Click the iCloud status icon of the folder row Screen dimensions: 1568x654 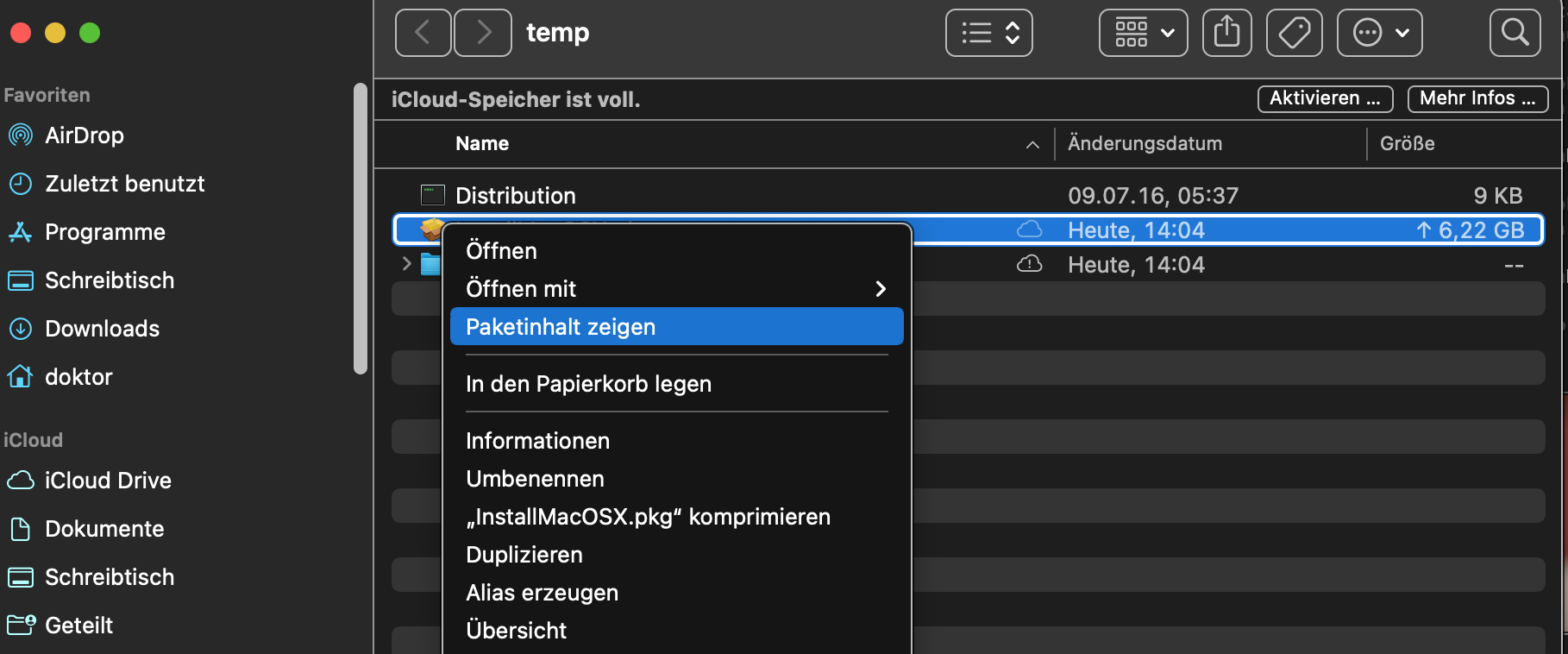pos(1029,264)
